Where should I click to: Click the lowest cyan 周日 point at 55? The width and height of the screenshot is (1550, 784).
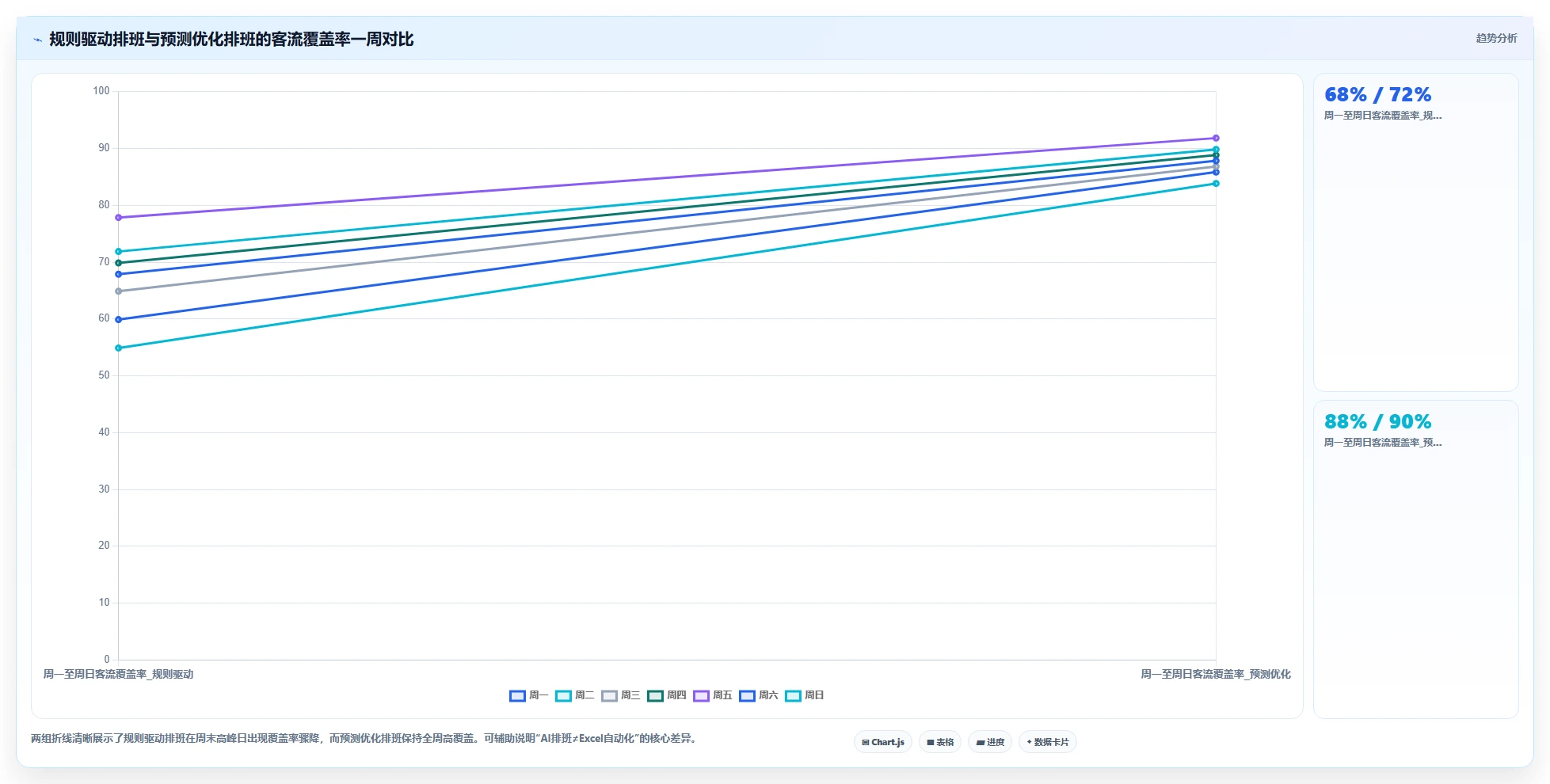coord(119,348)
